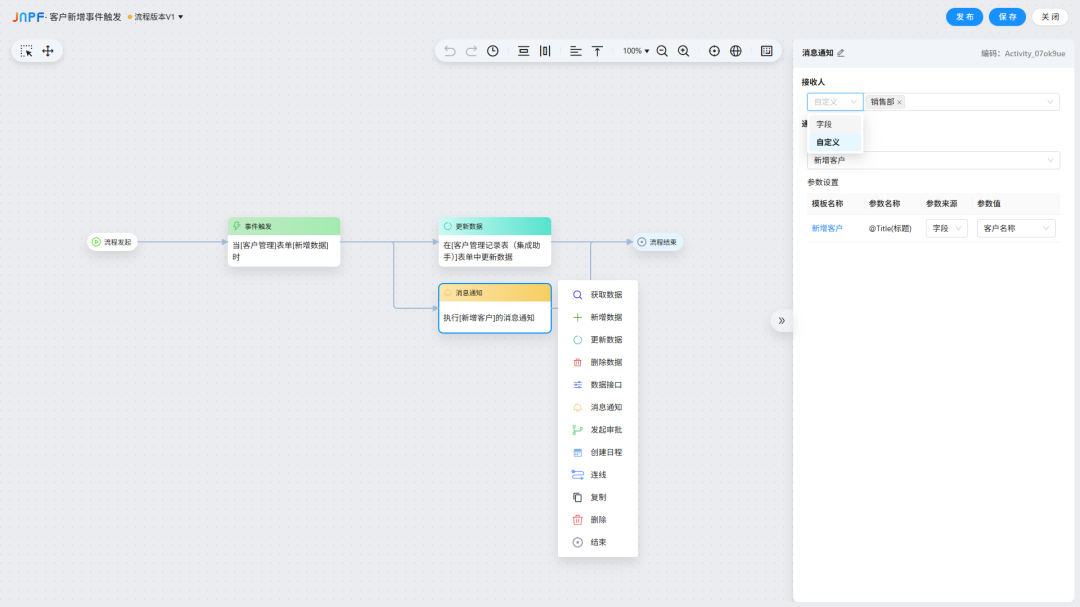
Task: Zoom in the canvas
Action: pyautogui.click(x=683, y=51)
